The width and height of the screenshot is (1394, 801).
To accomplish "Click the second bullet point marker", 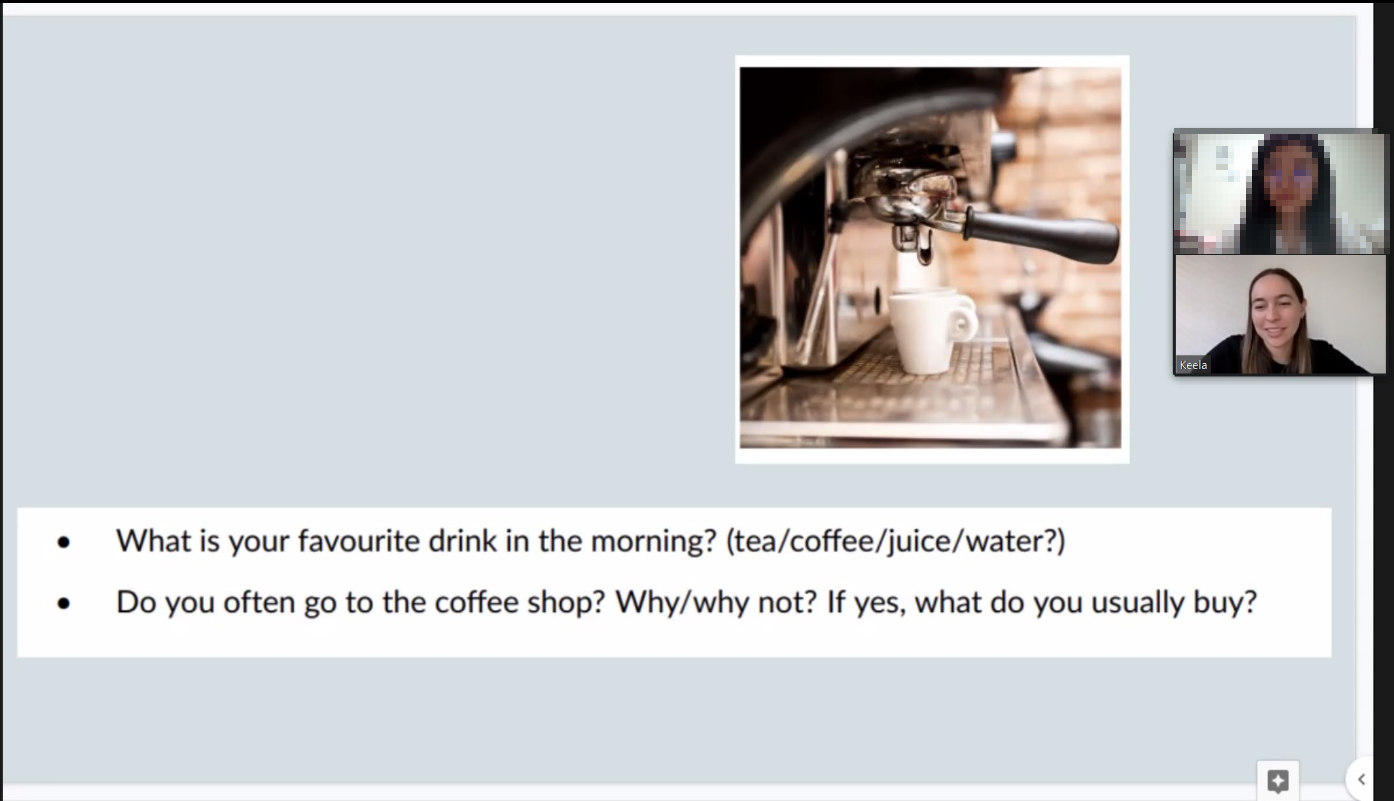I will point(64,604).
